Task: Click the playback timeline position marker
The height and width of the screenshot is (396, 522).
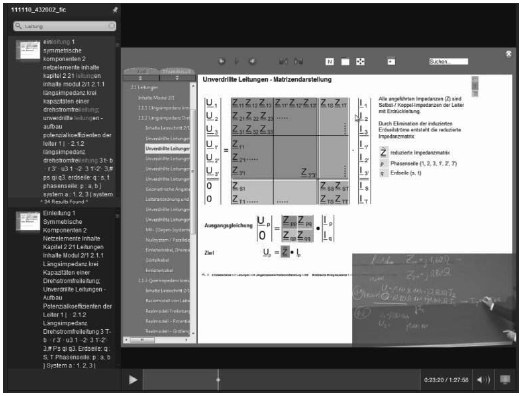Action: [x=218, y=380]
